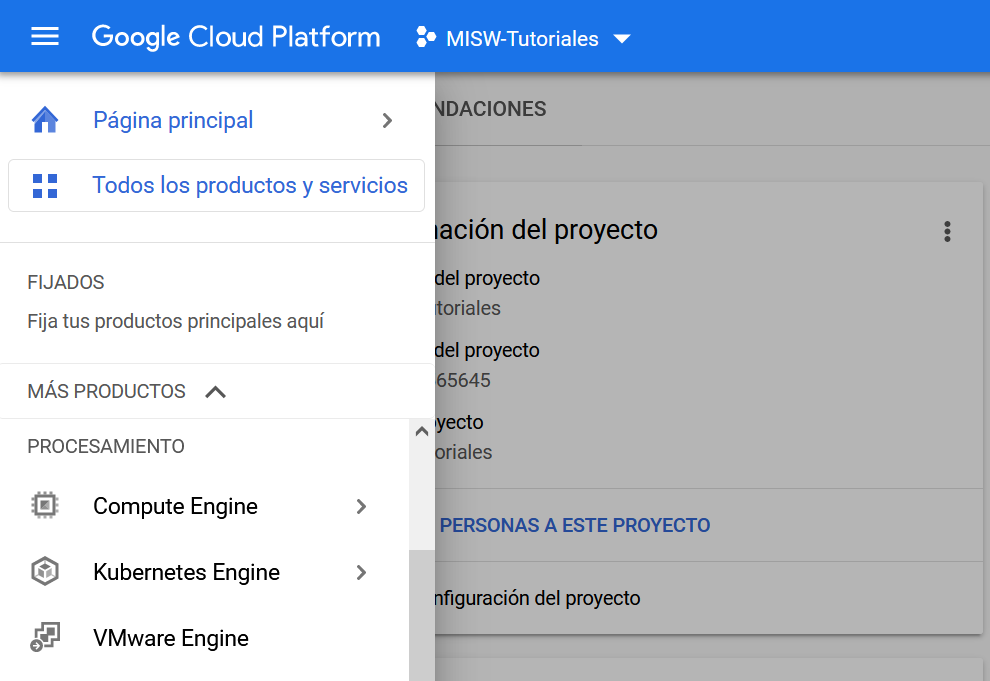The image size is (990, 681).
Task: Expand the Kubernetes Engine submenu arrow
Action: pyautogui.click(x=361, y=572)
